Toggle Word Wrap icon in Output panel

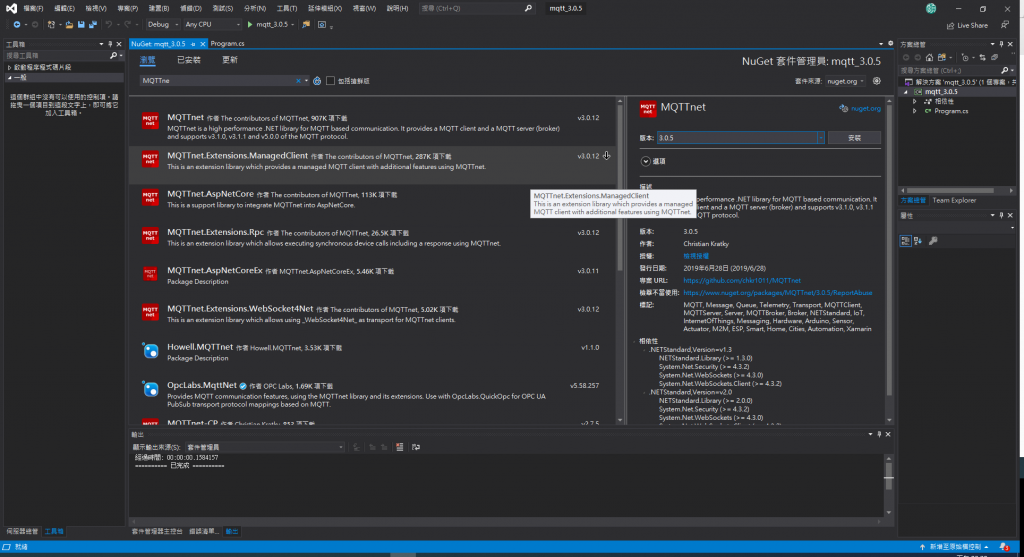416,447
